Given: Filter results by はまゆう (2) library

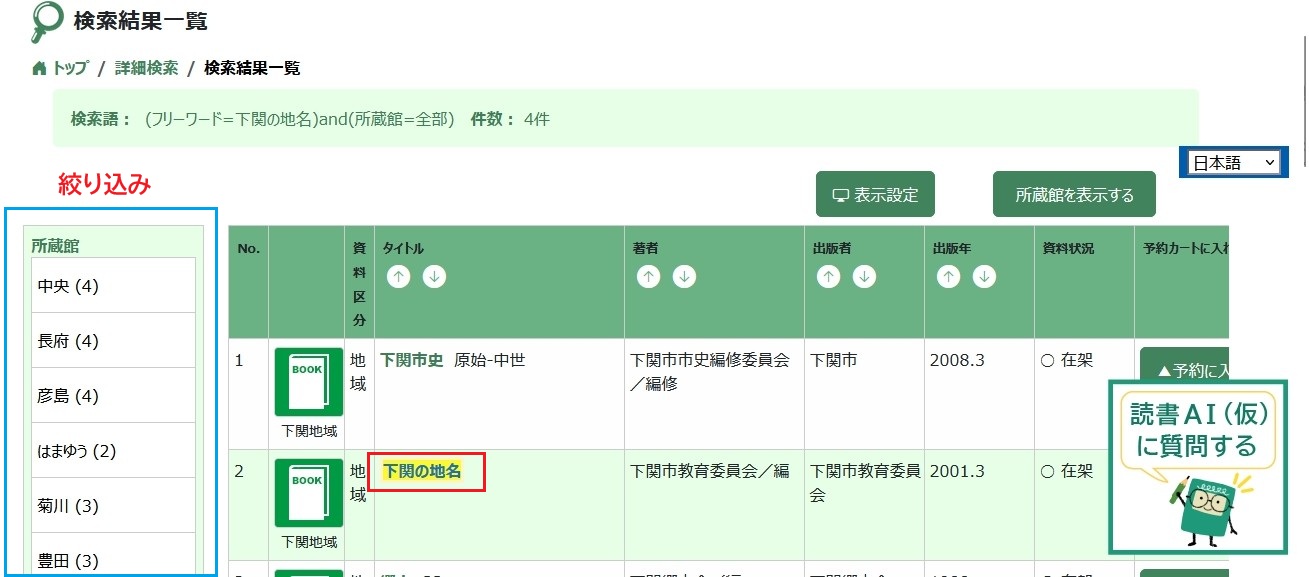Looking at the screenshot, I should [113, 451].
